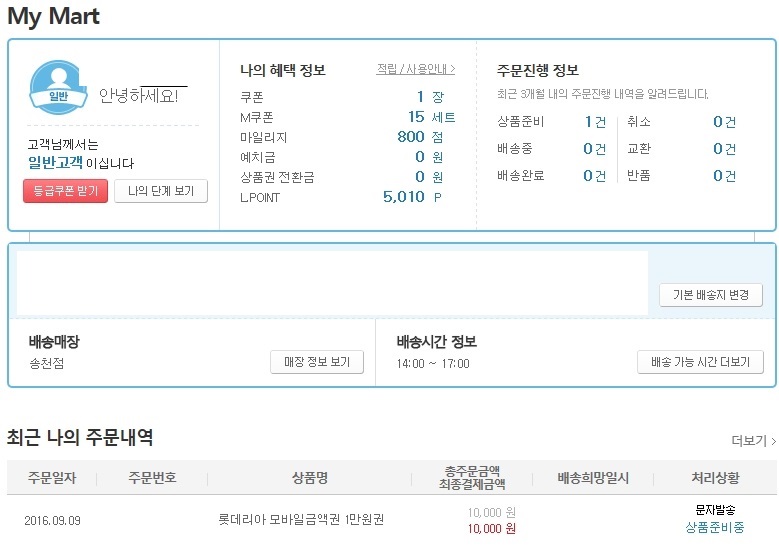Open 상품준비 order count 1건
The width and height of the screenshot is (779, 546).
coord(594,122)
